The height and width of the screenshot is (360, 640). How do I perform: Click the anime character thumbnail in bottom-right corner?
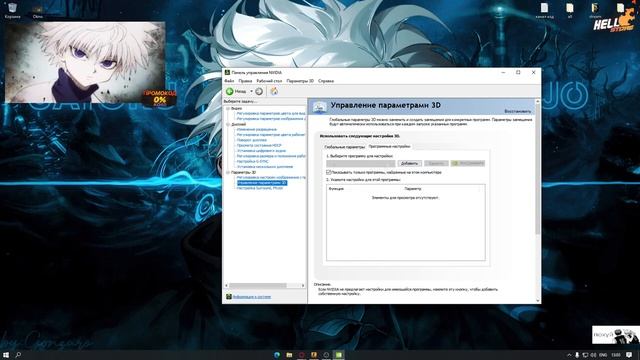tap(616, 335)
